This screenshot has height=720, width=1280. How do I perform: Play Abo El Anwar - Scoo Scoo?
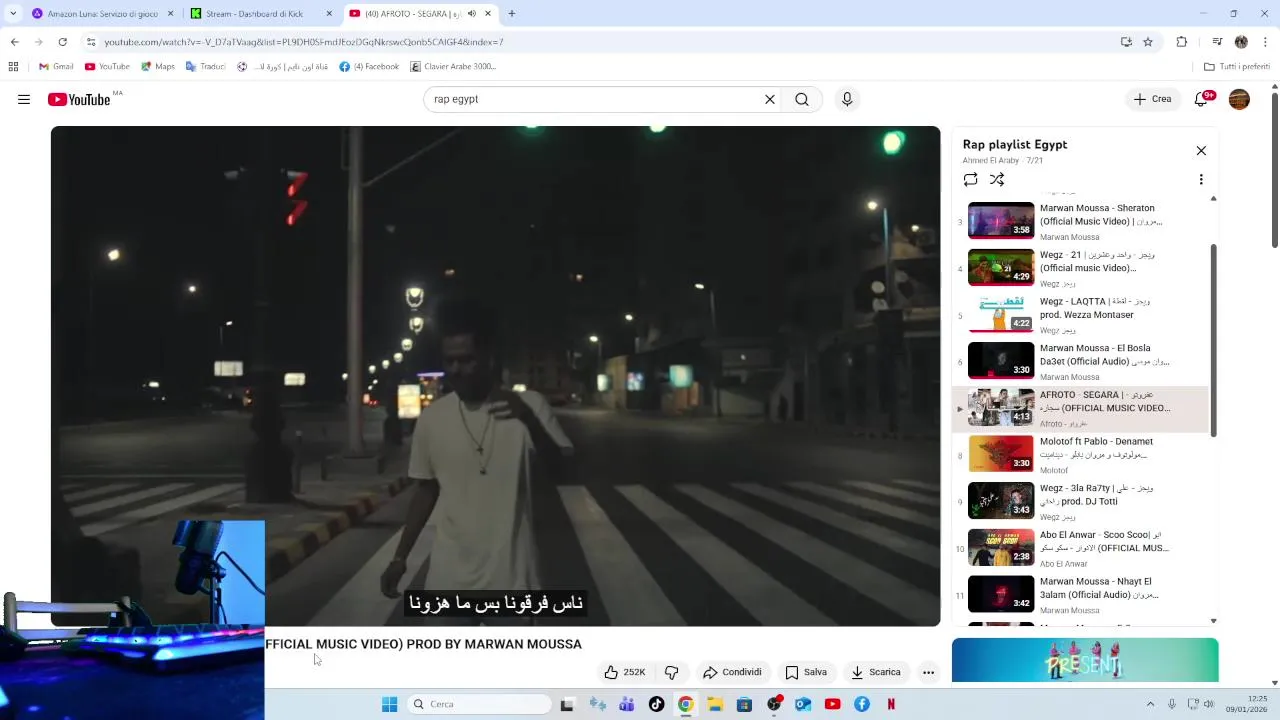click(x=1080, y=548)
